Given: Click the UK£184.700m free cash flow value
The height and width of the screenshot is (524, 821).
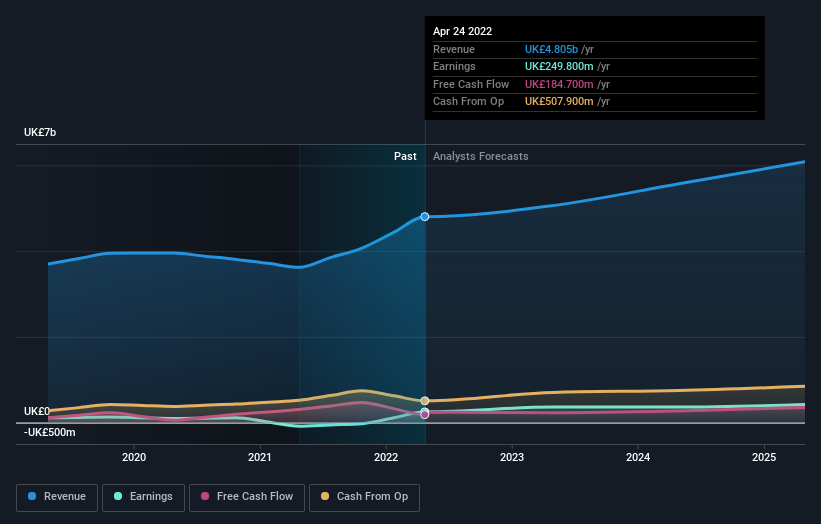Looking at the screenshot, I should 559,84.
